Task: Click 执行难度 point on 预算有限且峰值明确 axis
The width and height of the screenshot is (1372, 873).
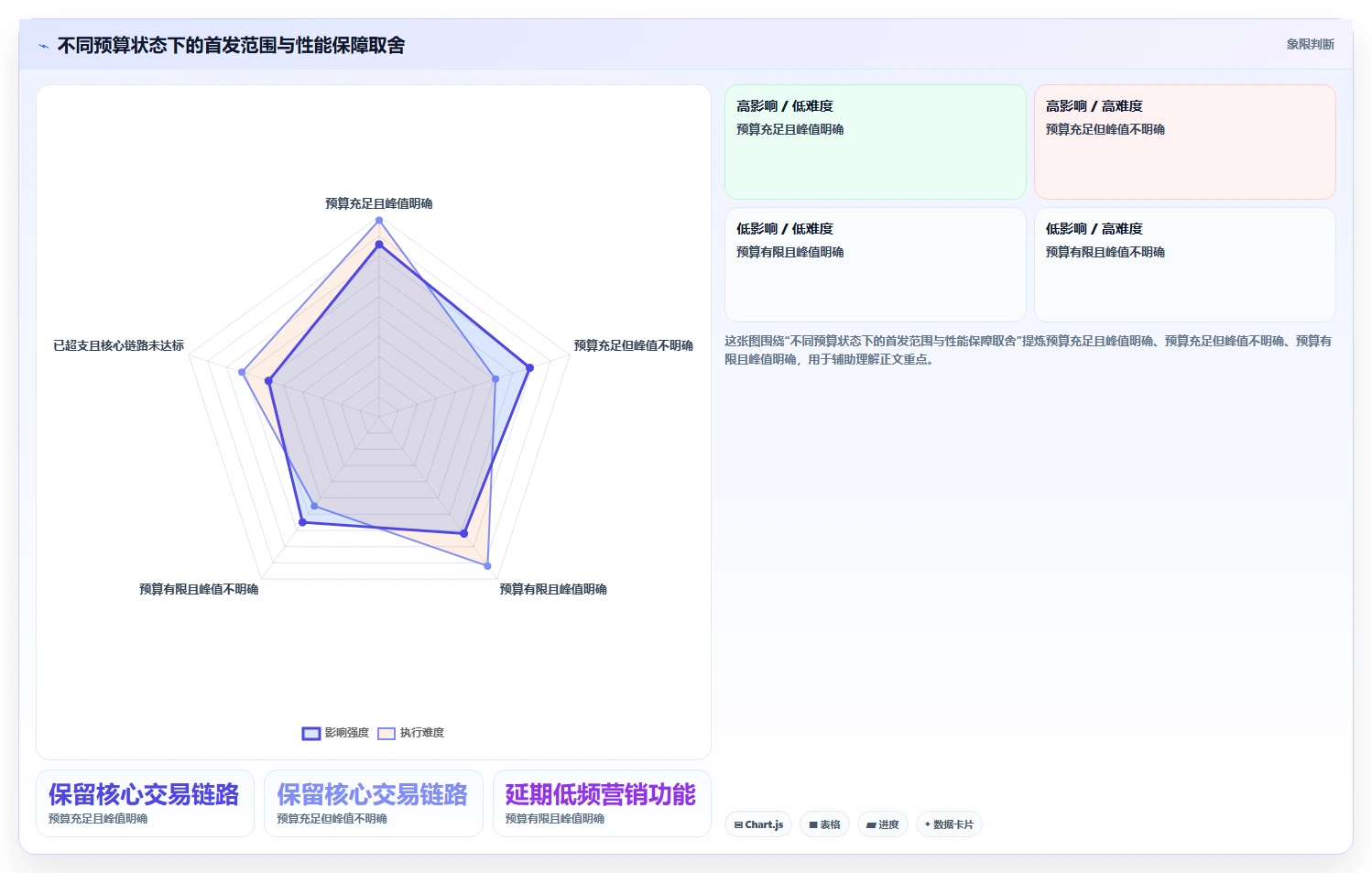Action: coord(487,566)
